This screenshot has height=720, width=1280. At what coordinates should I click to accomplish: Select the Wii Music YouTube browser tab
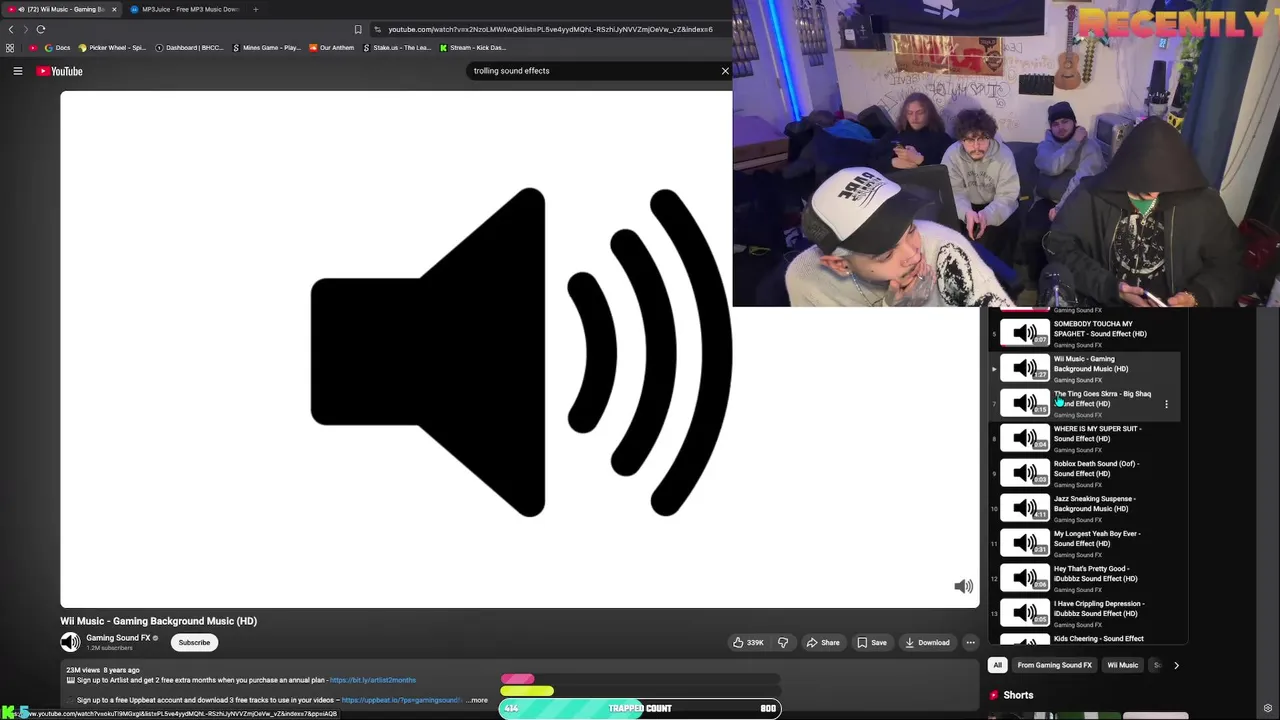62,9
